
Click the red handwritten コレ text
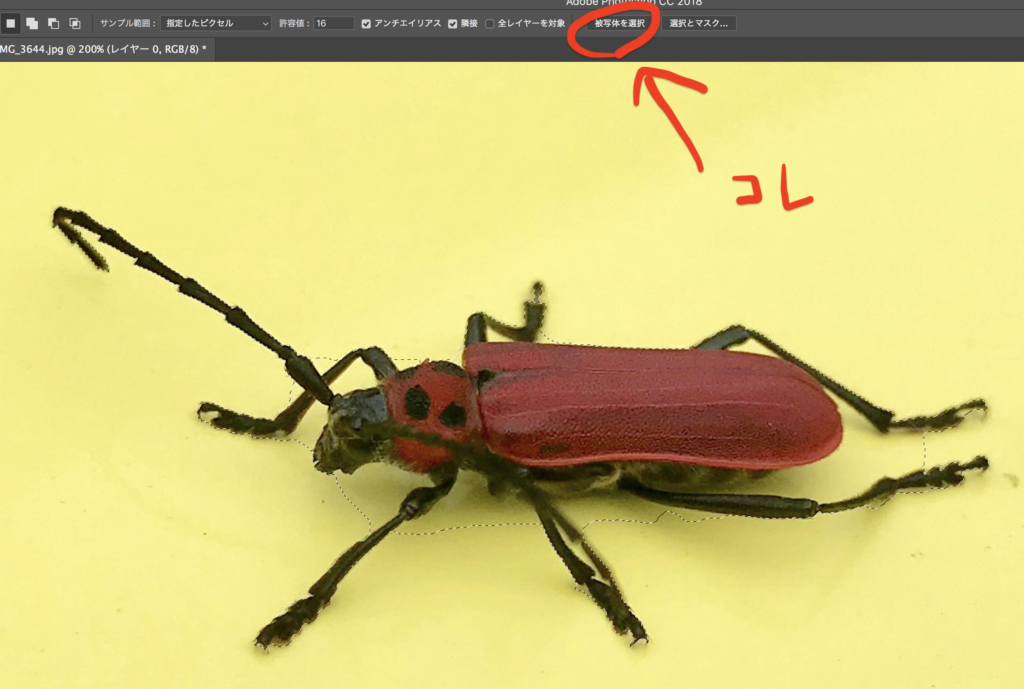click(770, 192)
